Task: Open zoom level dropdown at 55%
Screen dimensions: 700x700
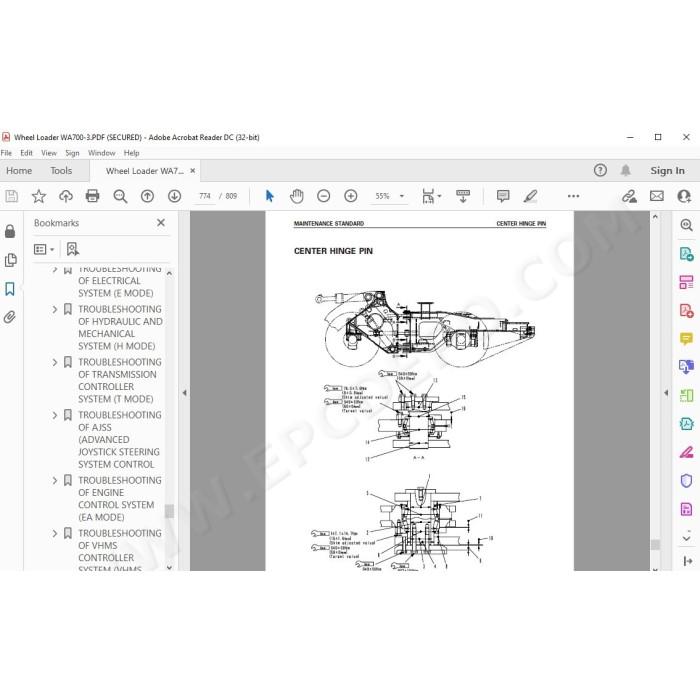Action: click(x=402, y=196)
